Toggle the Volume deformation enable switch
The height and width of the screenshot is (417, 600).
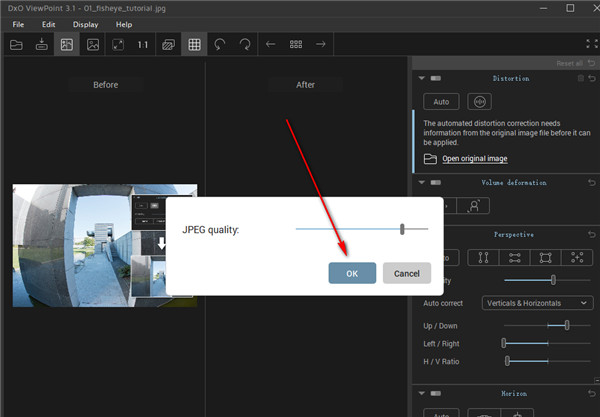click(436, 183)
